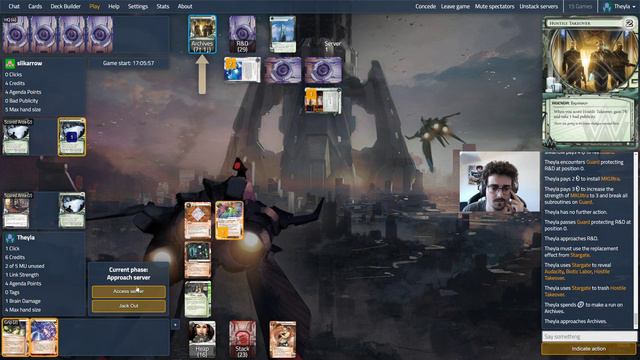
Task: Select the Grip card labeled Grip
Action: 15,337
